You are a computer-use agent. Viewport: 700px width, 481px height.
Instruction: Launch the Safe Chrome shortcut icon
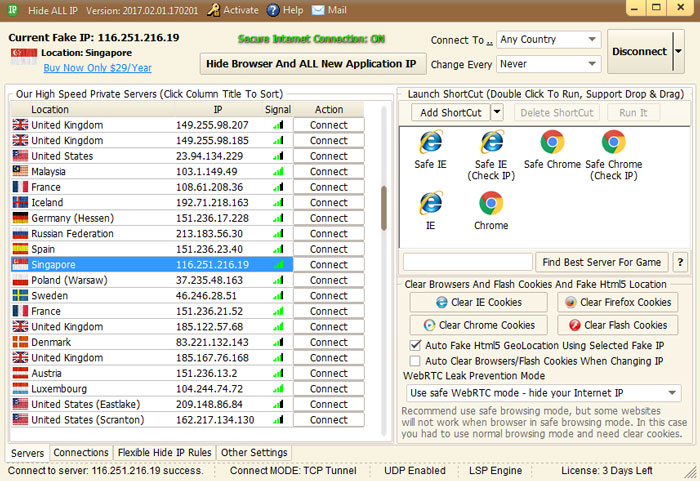tap(552, 142)
